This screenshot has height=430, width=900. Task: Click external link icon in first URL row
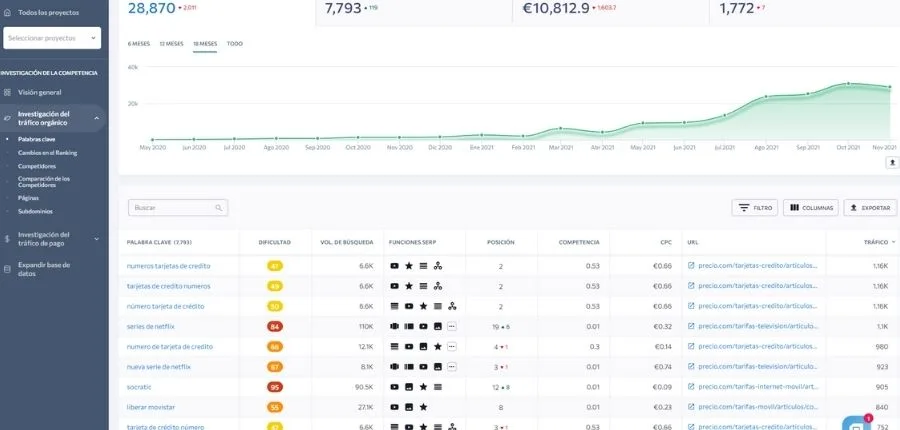pyautogui.click(x=691, y=266)
